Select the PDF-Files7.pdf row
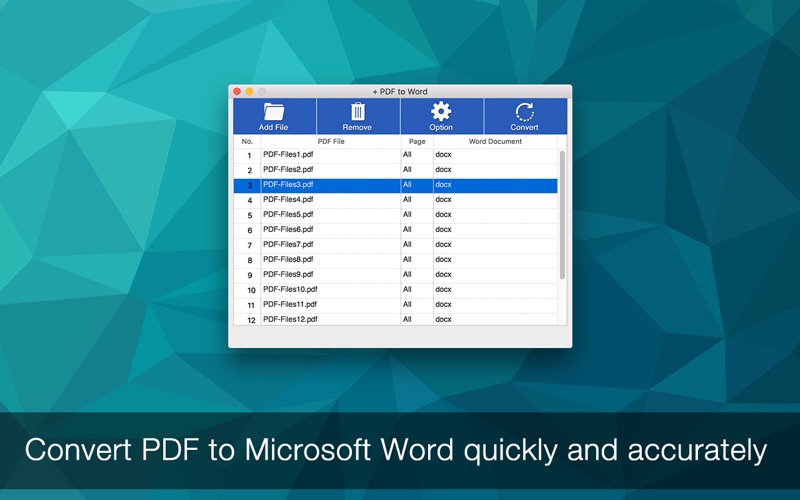 pyautogui.click(x=395, y=245)
